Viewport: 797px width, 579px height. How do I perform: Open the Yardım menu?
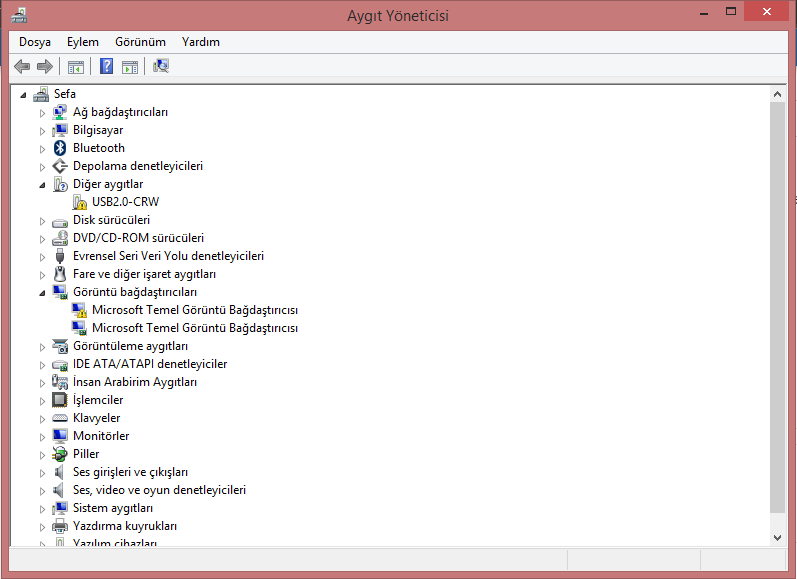click(x=201, y=42)
